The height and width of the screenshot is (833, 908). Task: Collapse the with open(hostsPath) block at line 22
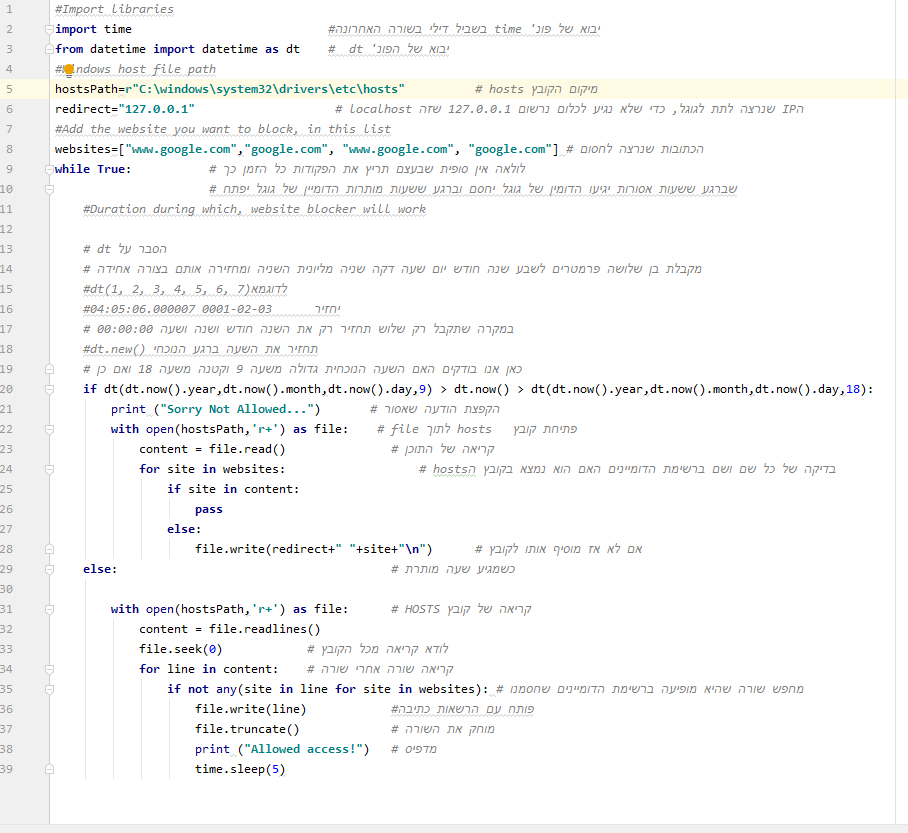coord(47,429)
